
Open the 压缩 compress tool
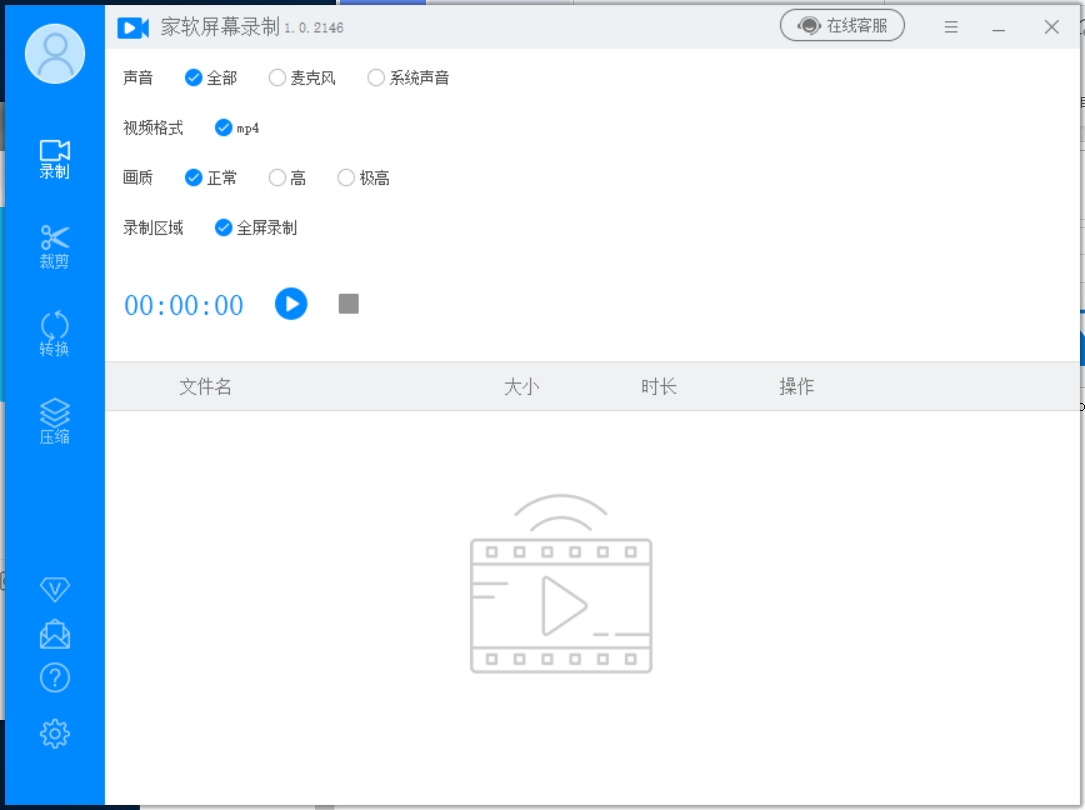point(54,421)
